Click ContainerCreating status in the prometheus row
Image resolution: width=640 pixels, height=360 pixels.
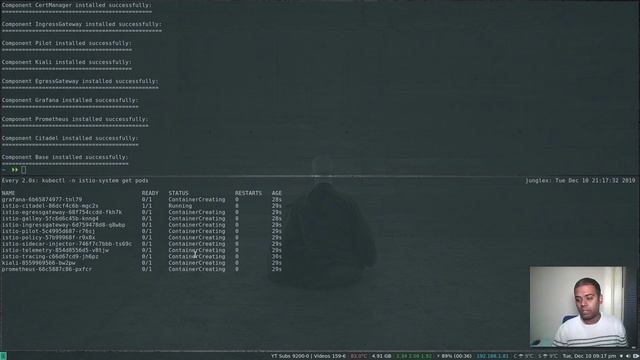[197, 269]
